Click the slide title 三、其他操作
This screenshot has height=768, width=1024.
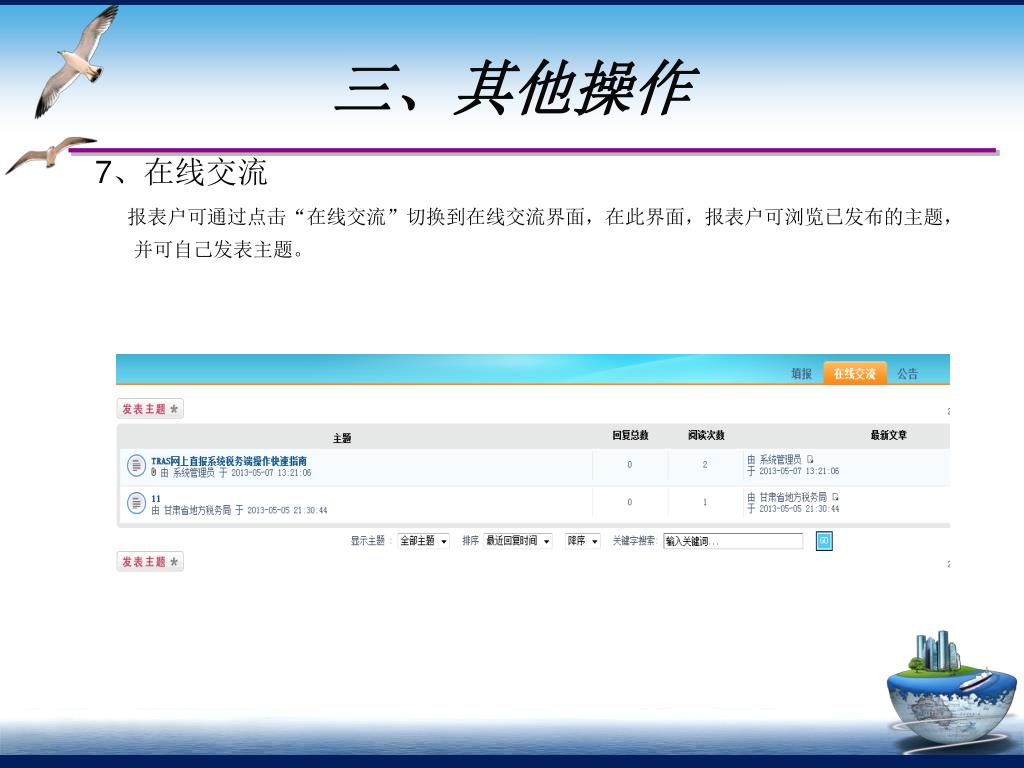(517, 88)
